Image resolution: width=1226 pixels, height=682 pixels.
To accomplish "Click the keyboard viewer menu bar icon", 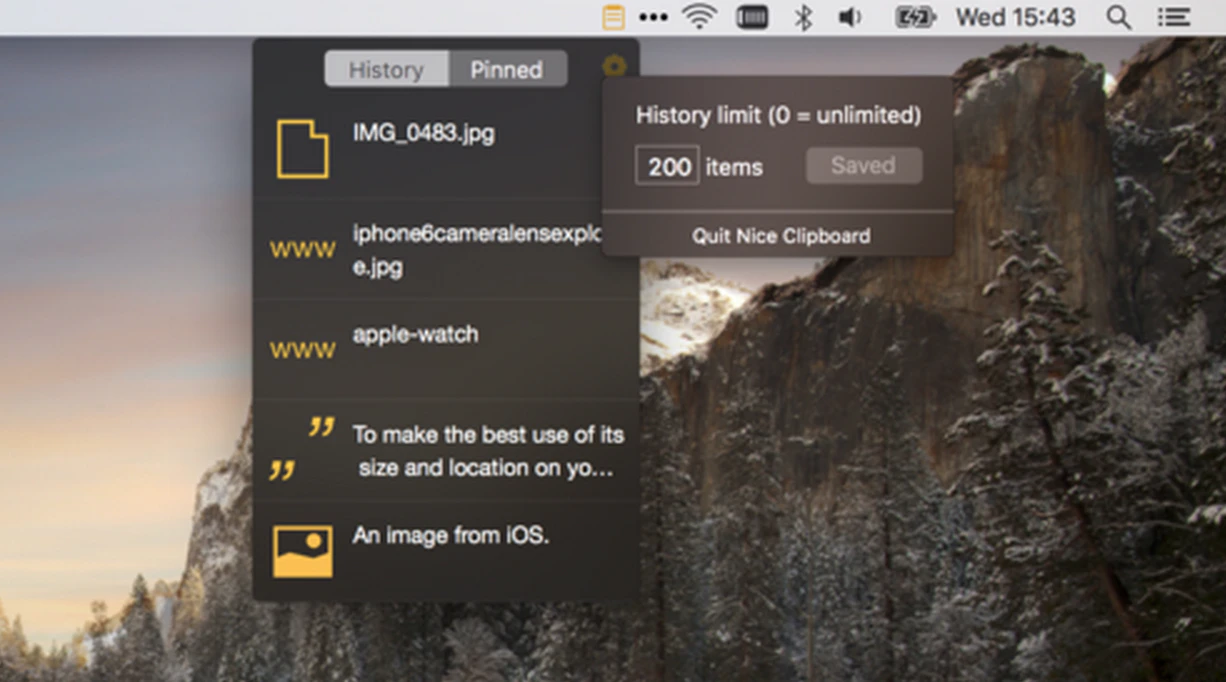I will tap(752, 17).
